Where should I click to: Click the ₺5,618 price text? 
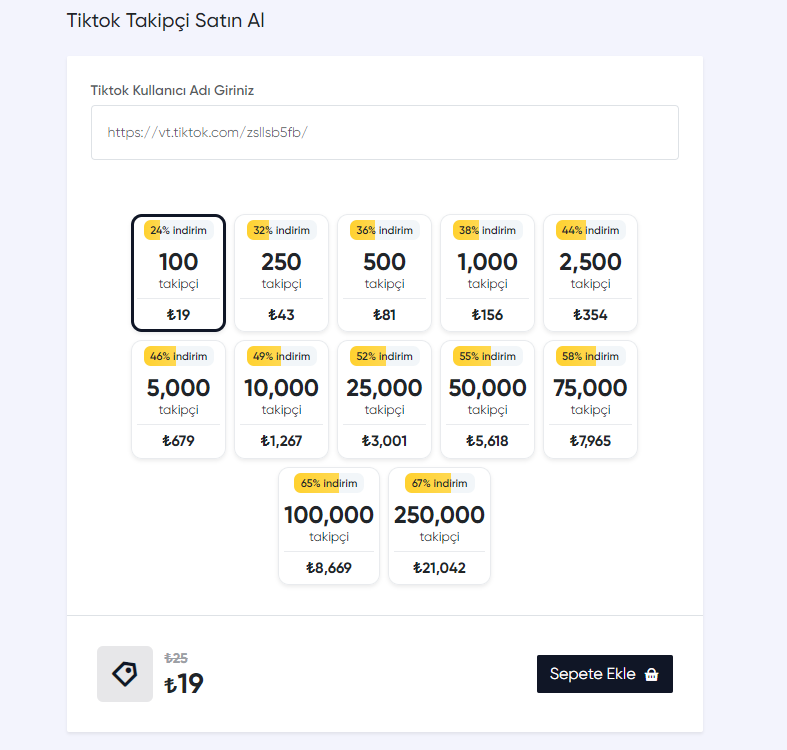[x=487, y=441]
